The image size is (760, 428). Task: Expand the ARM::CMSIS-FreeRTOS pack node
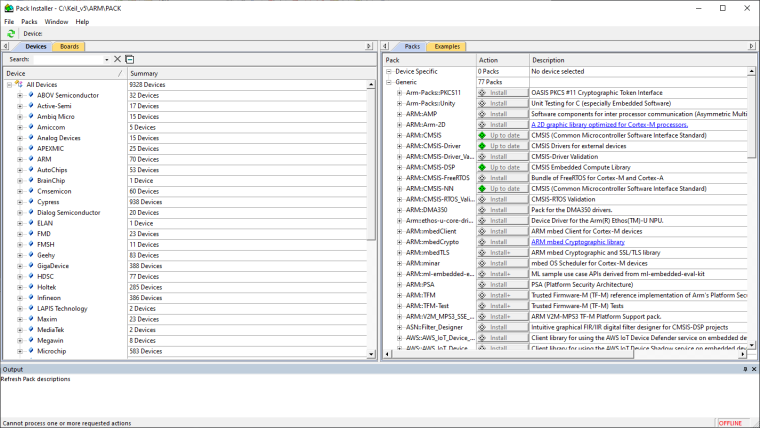(399, 178)
